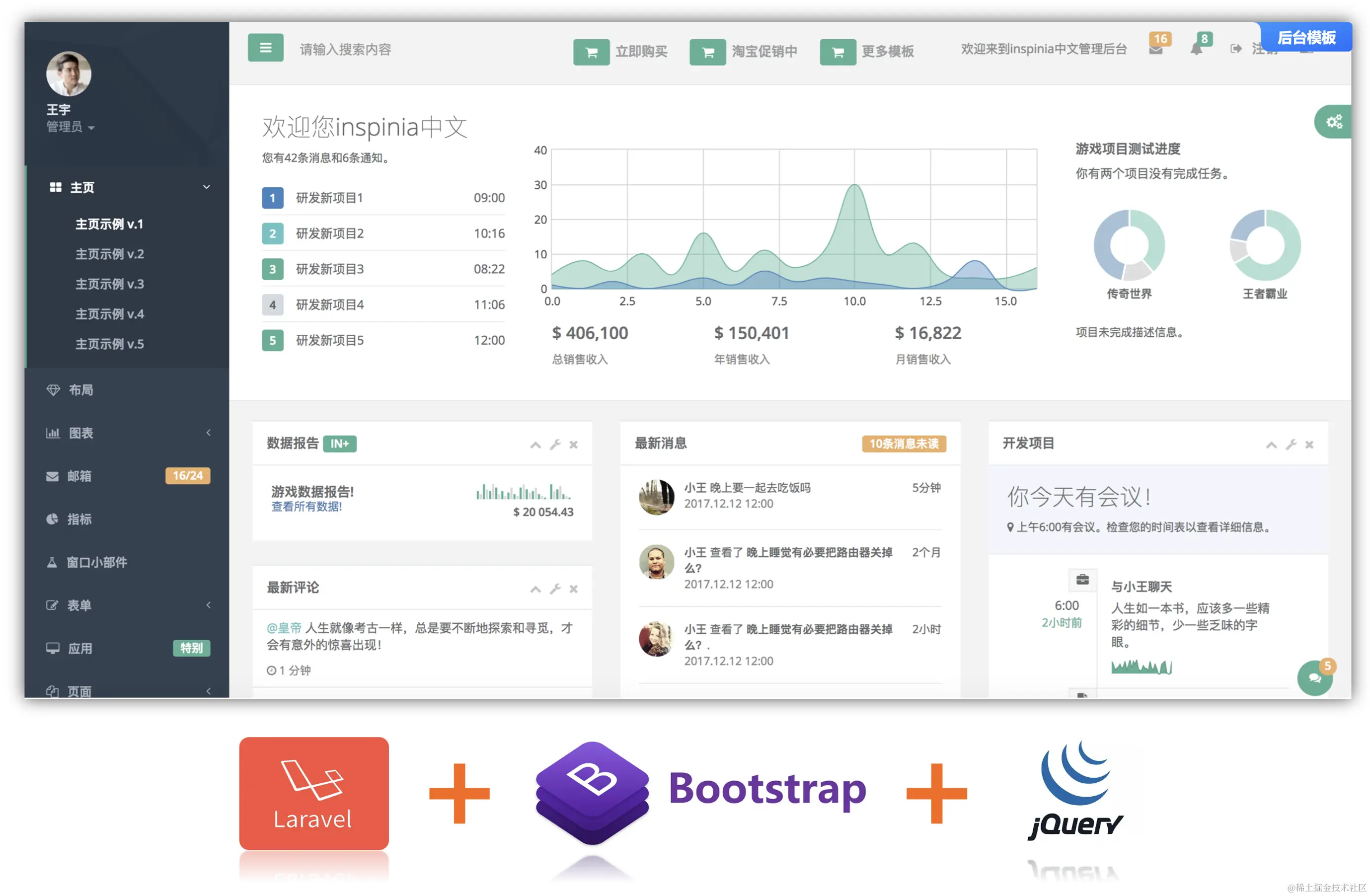
Task: Click the 指标 pie chart icon
Action: (x=52, y=519)
